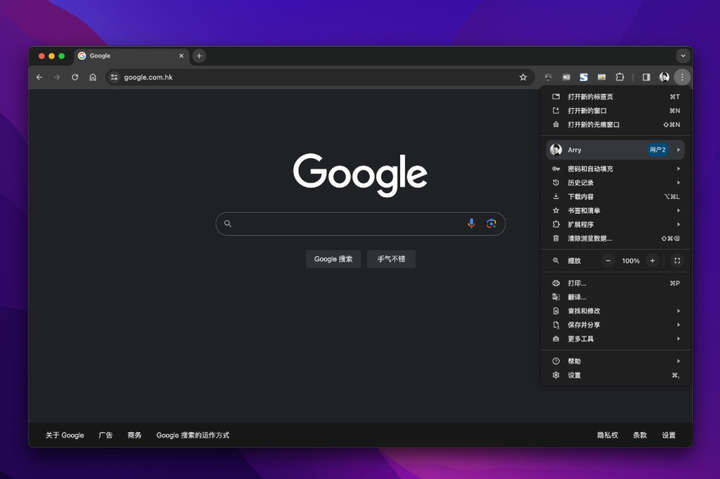Click the forward navigation arrow
The height and width of the screenshot is (479, 720).
point(57,77)
